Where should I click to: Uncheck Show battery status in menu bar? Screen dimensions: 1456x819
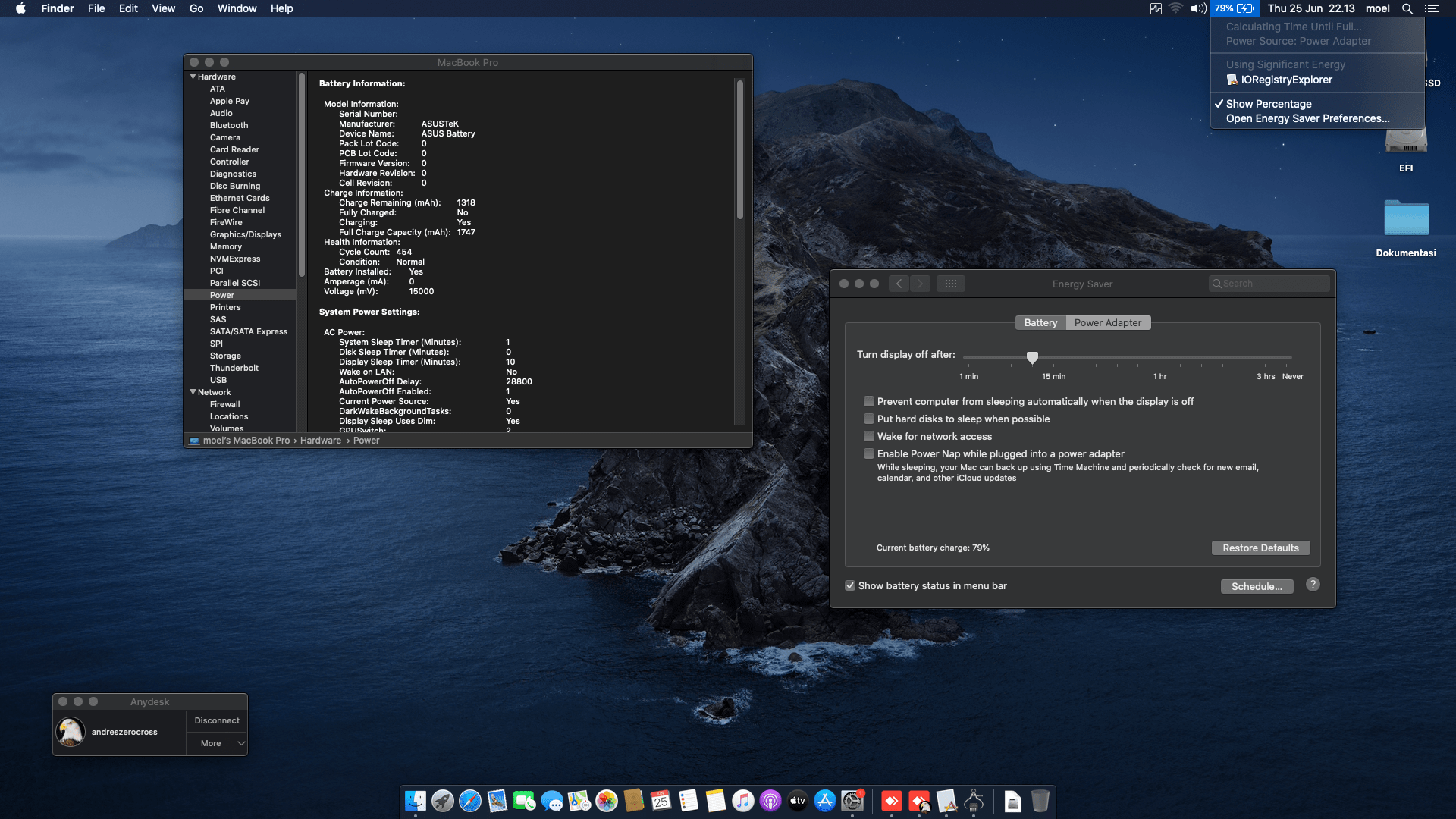click(850, 585)
